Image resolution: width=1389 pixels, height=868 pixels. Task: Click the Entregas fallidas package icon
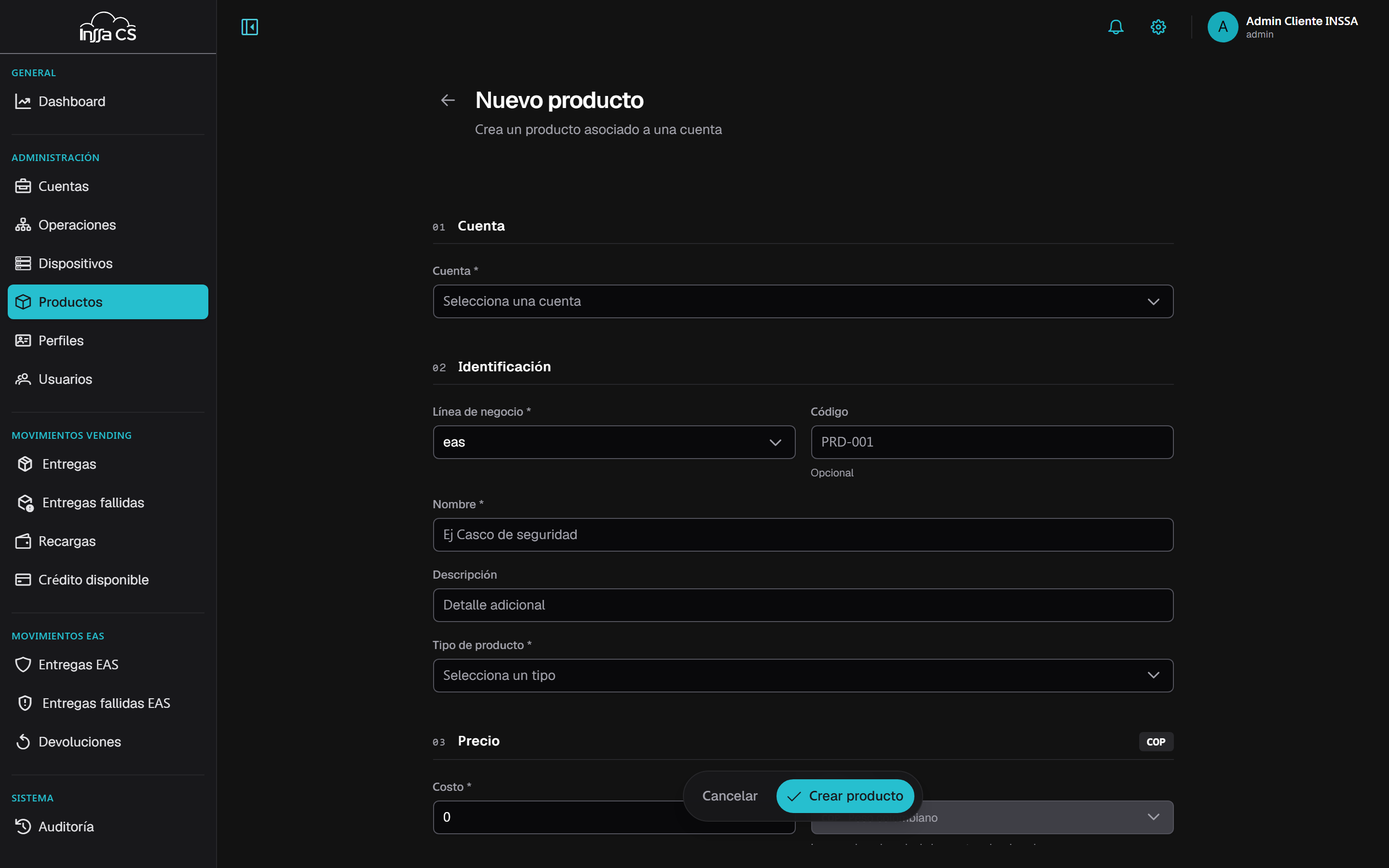[25, 503]
